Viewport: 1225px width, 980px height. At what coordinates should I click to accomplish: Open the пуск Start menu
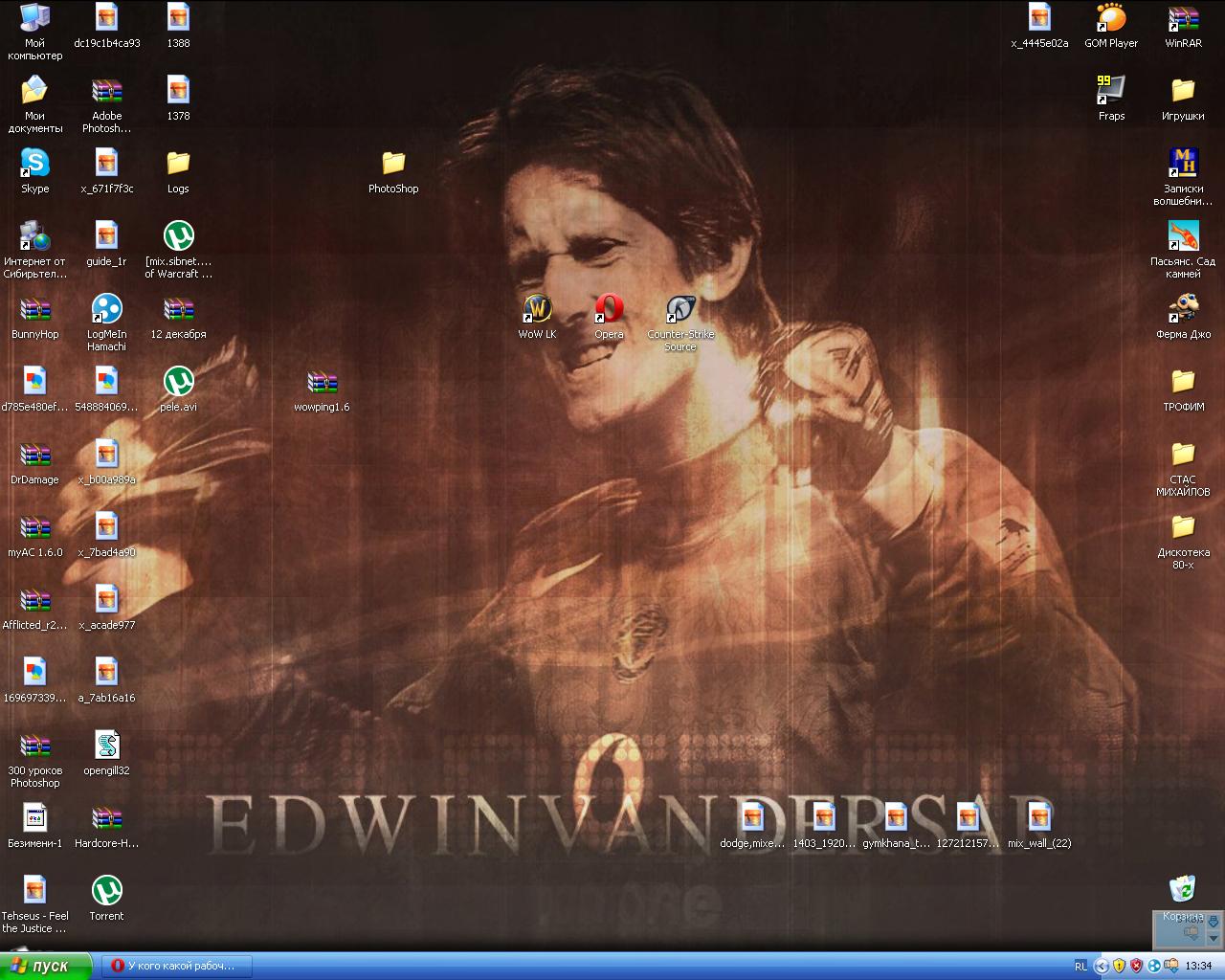click(x=46, y=966)
